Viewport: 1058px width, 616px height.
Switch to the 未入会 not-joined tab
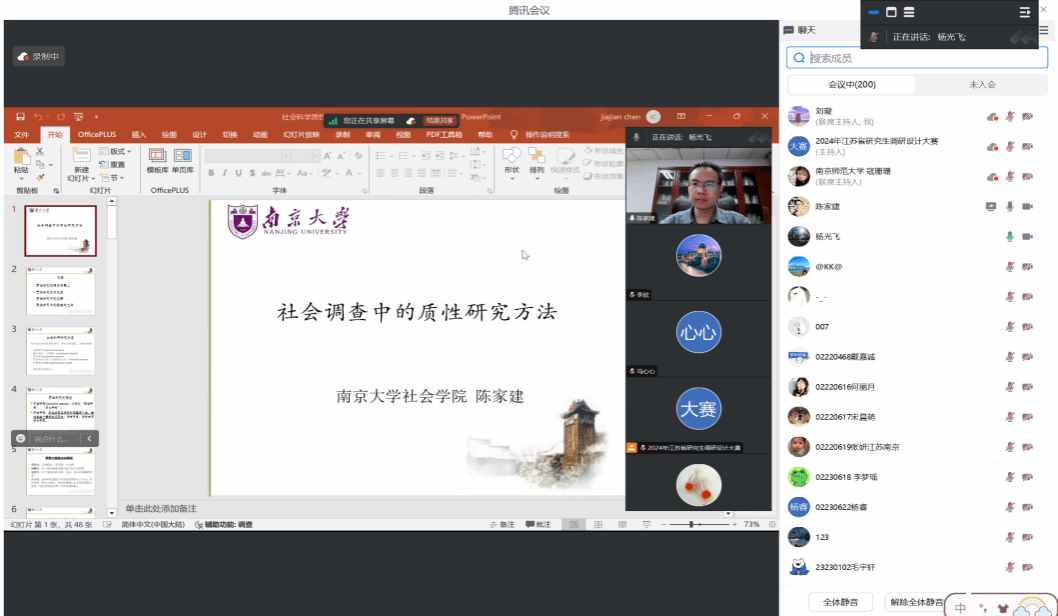[982, 84]
